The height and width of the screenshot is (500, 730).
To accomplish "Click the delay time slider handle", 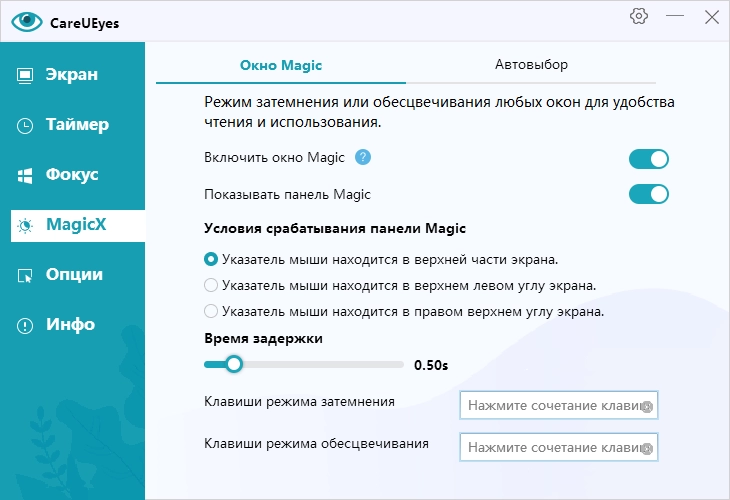I will point(234,364).
